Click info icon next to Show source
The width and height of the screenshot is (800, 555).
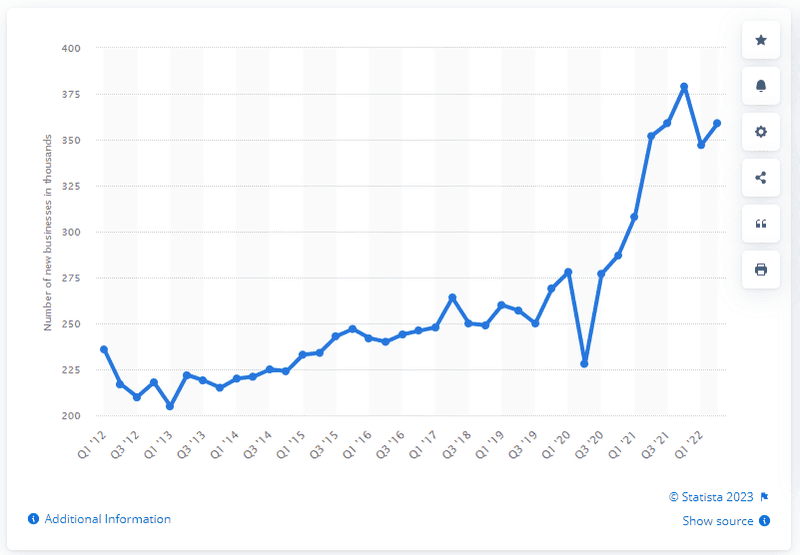point(764,520)
